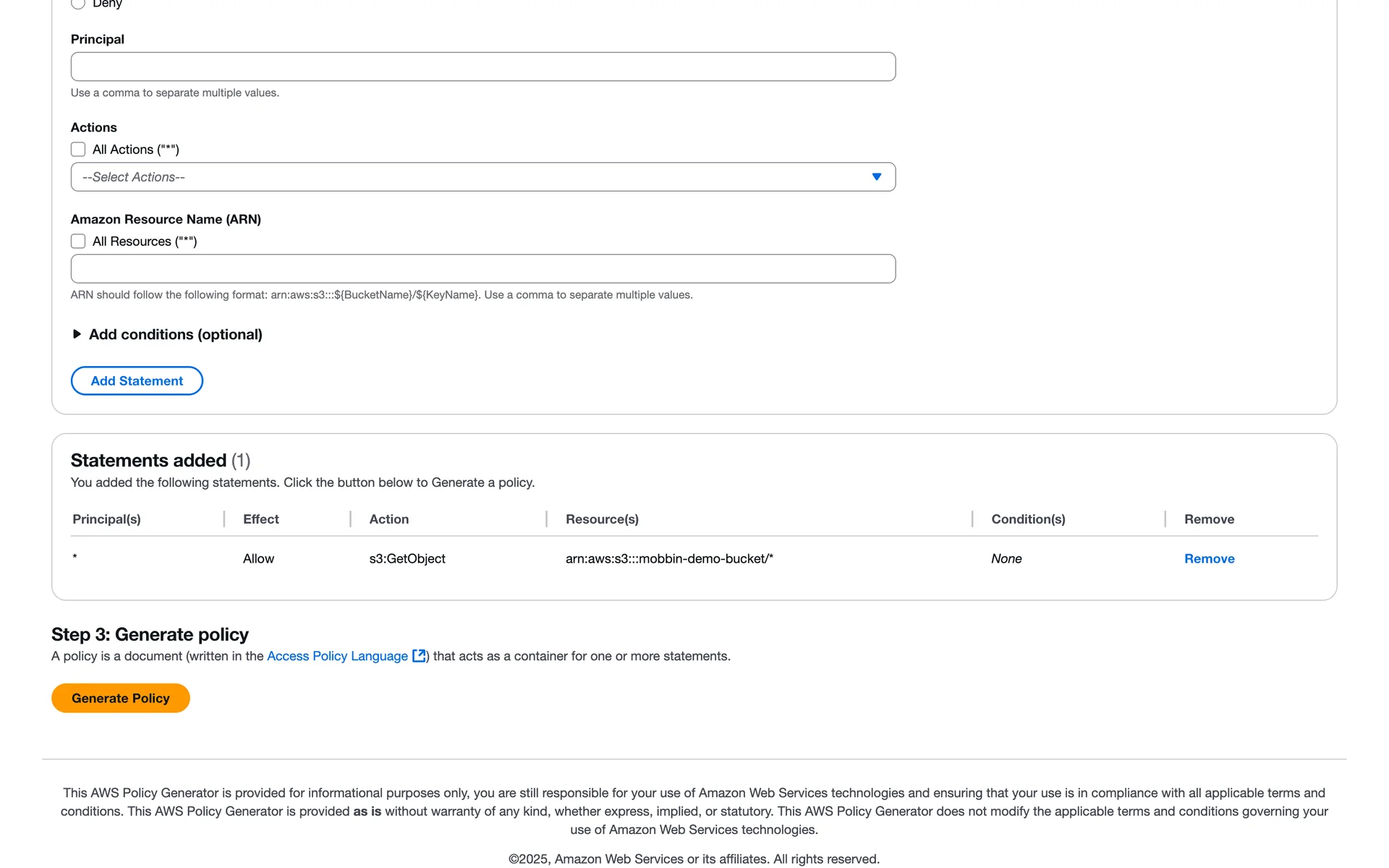1389x868 pixels.
Task: Click the Generate Policy button
Action: coord(121,698)
